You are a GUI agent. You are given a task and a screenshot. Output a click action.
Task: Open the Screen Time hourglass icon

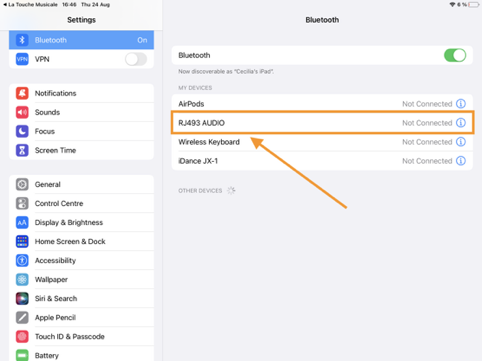(22, 150)
